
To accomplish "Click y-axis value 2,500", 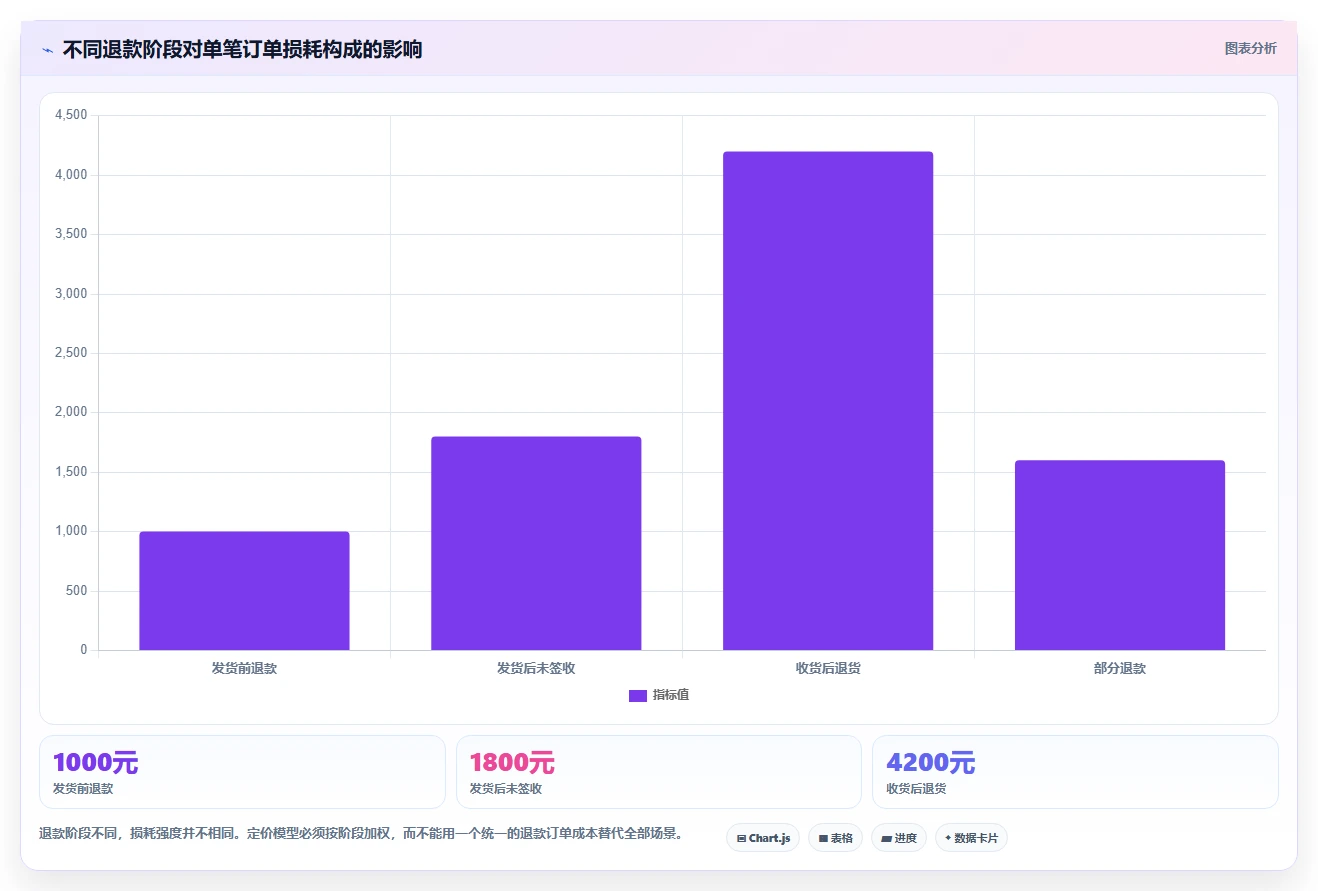I will (x=71, y=353).
